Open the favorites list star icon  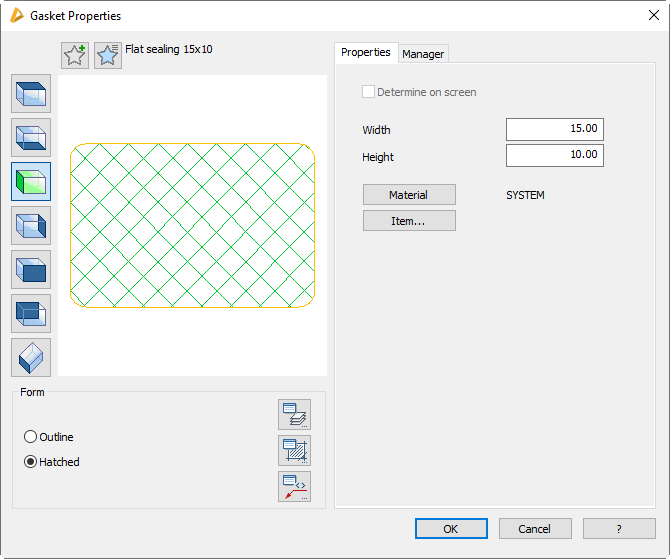(x=108, y=55)
